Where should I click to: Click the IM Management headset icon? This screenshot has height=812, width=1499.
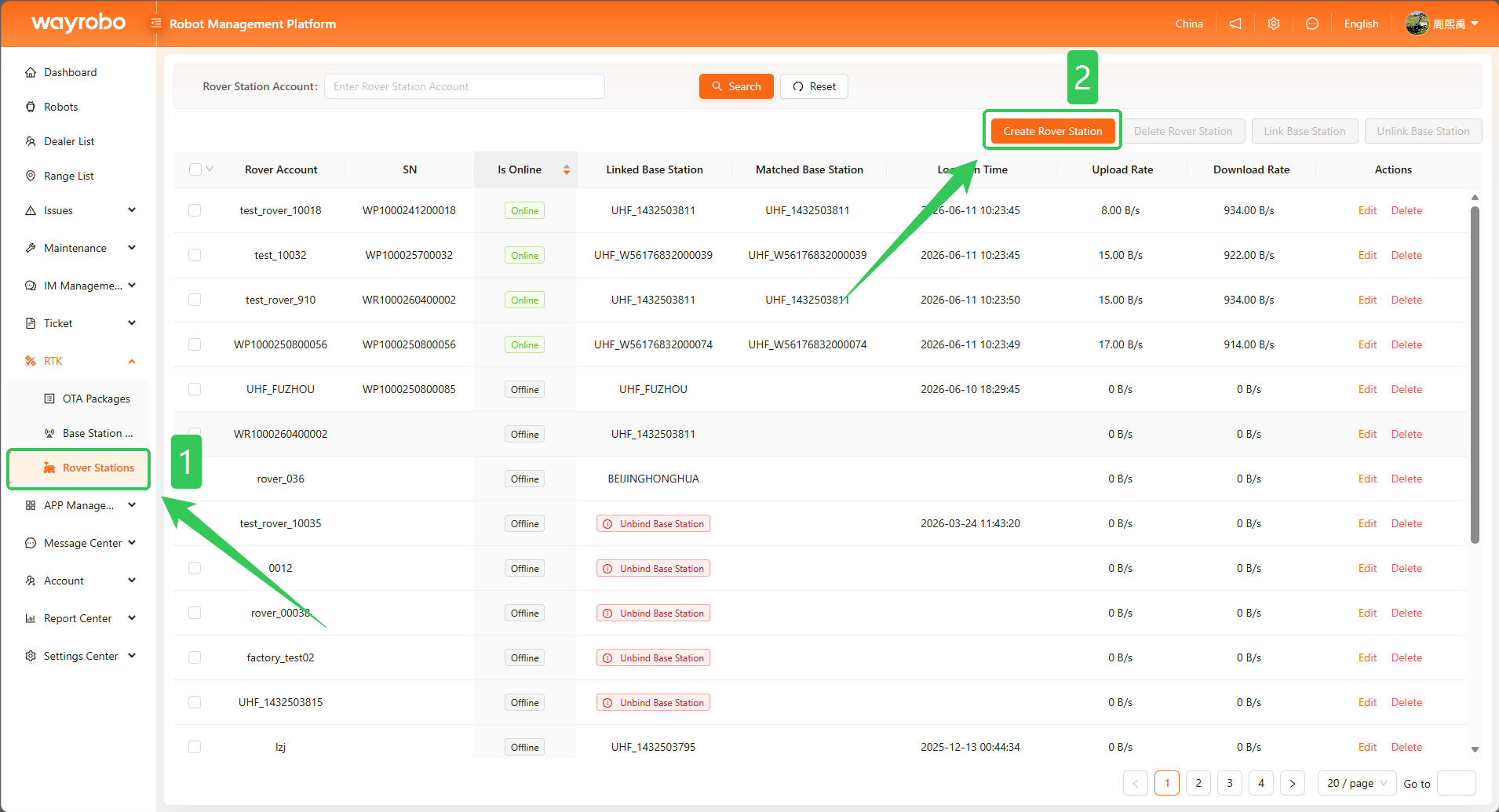tap(31, 286)
